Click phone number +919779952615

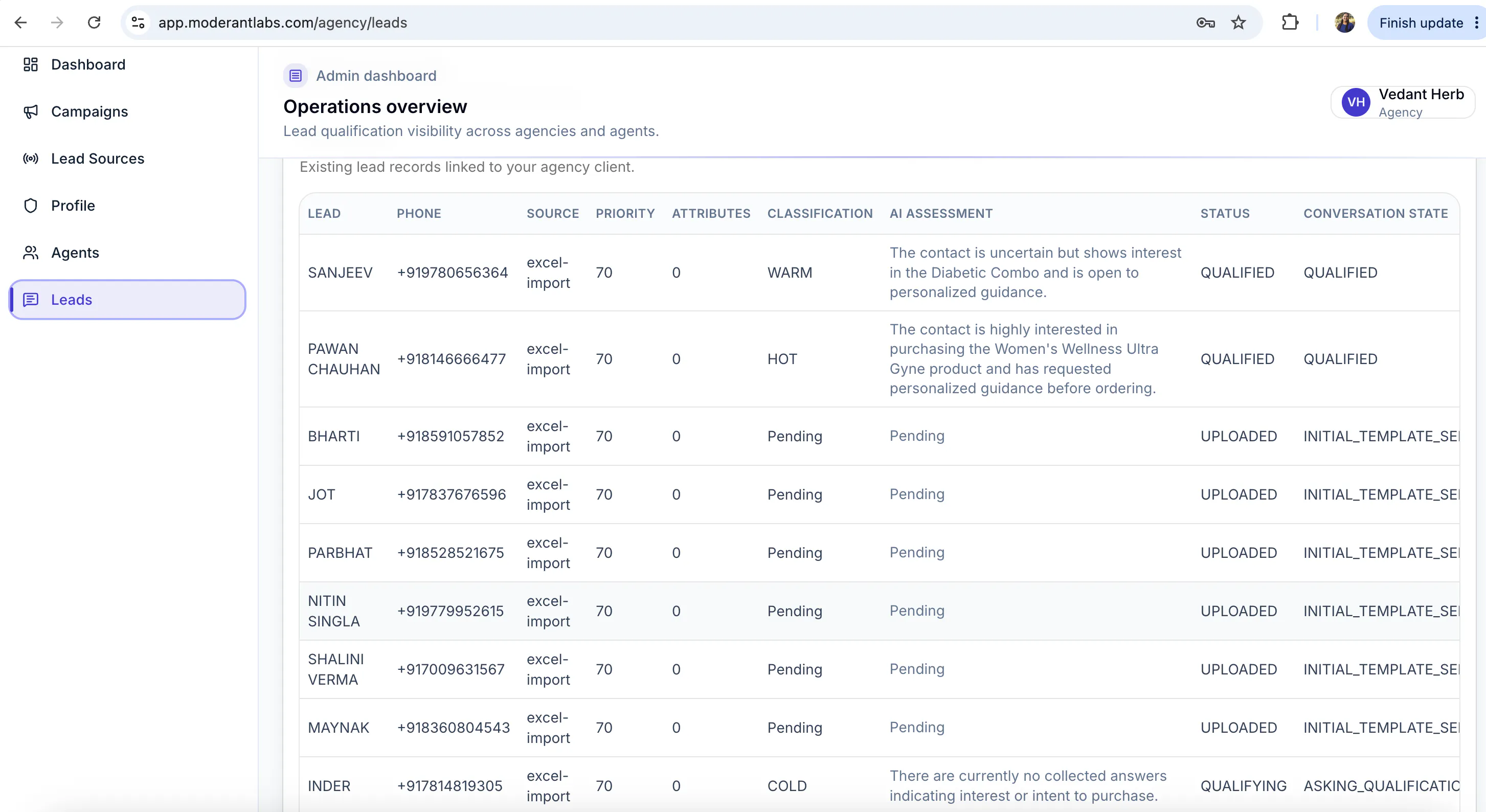pos(451,611)
